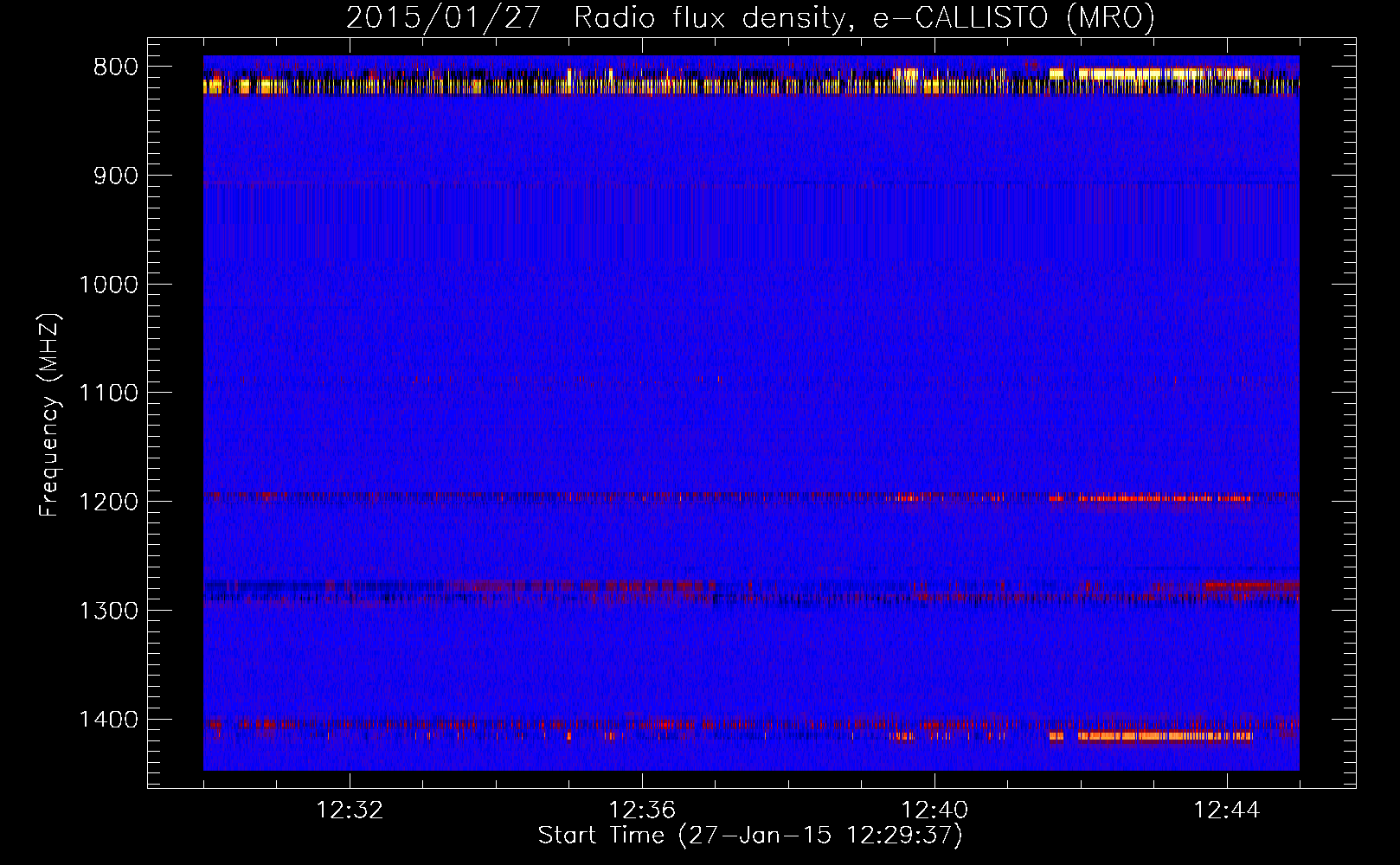Viewport: 1400px width, 865px height.
Task: Click the 1400 frequency tick label
Action: 107,720
